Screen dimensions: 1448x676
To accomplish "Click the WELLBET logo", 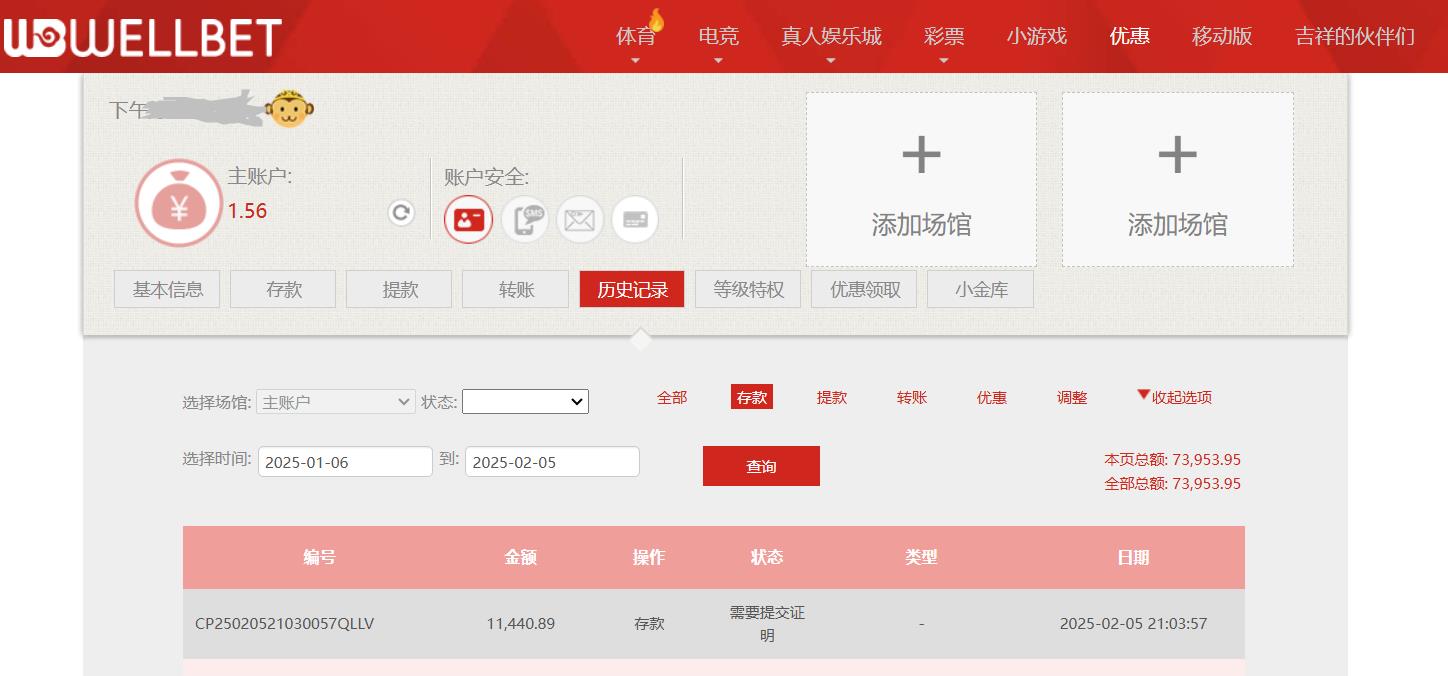I will [x=145, y=36].
